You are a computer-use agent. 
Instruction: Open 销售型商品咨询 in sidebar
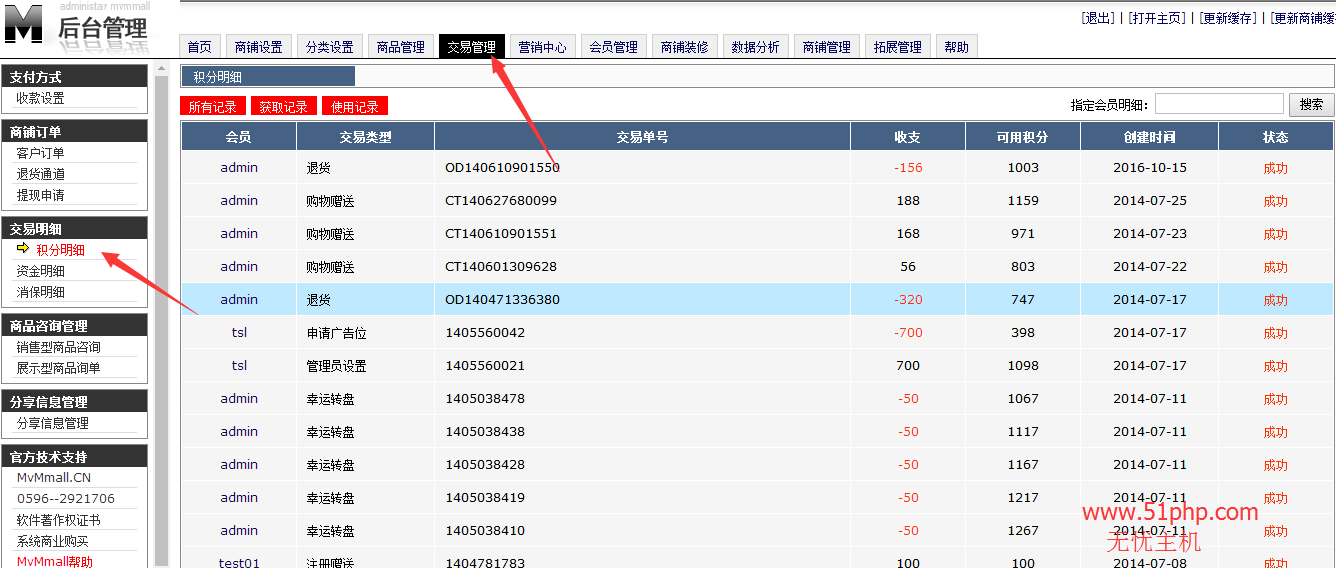(58, 347)
